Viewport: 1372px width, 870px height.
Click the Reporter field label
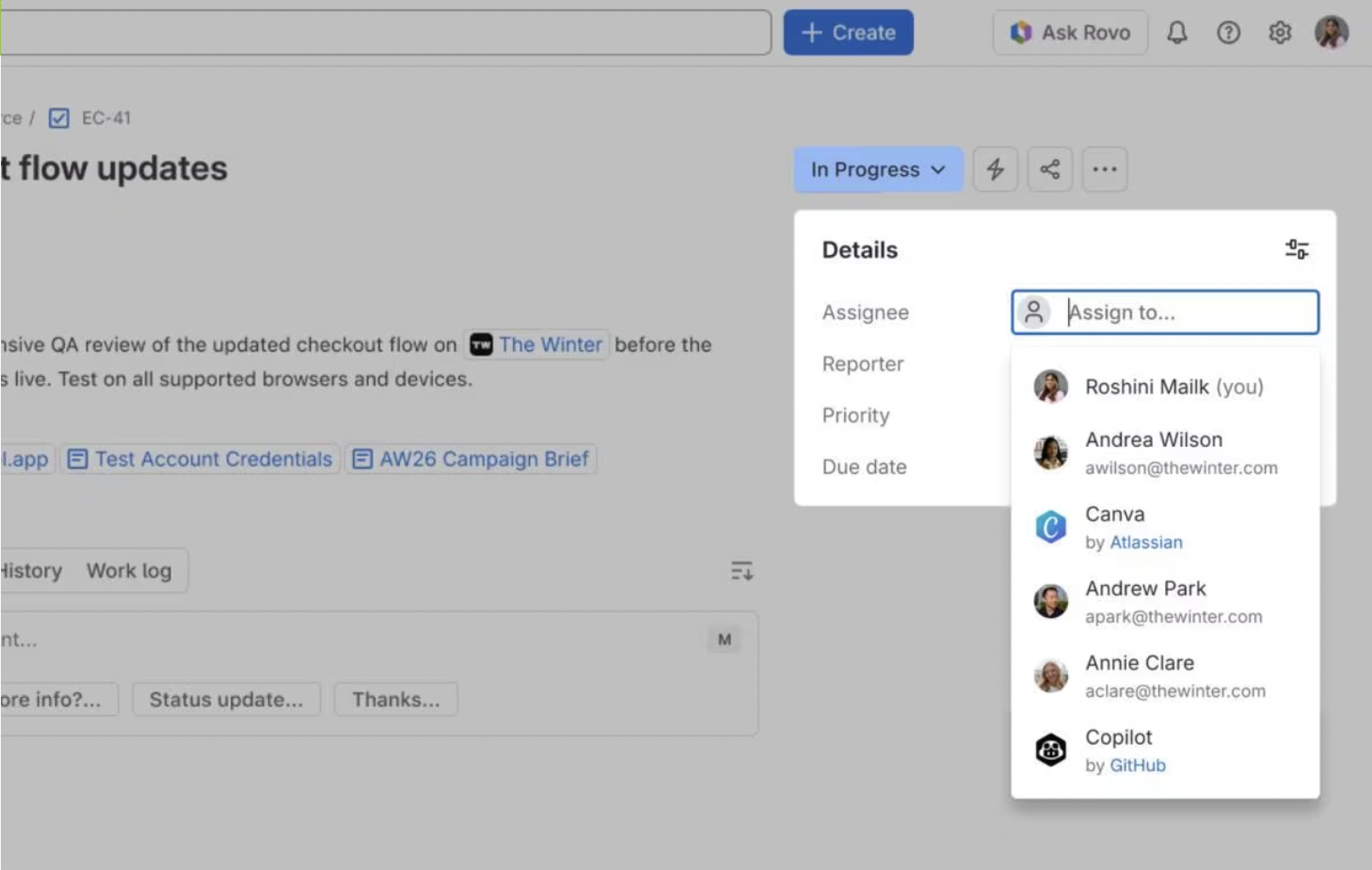pos(863,364)
